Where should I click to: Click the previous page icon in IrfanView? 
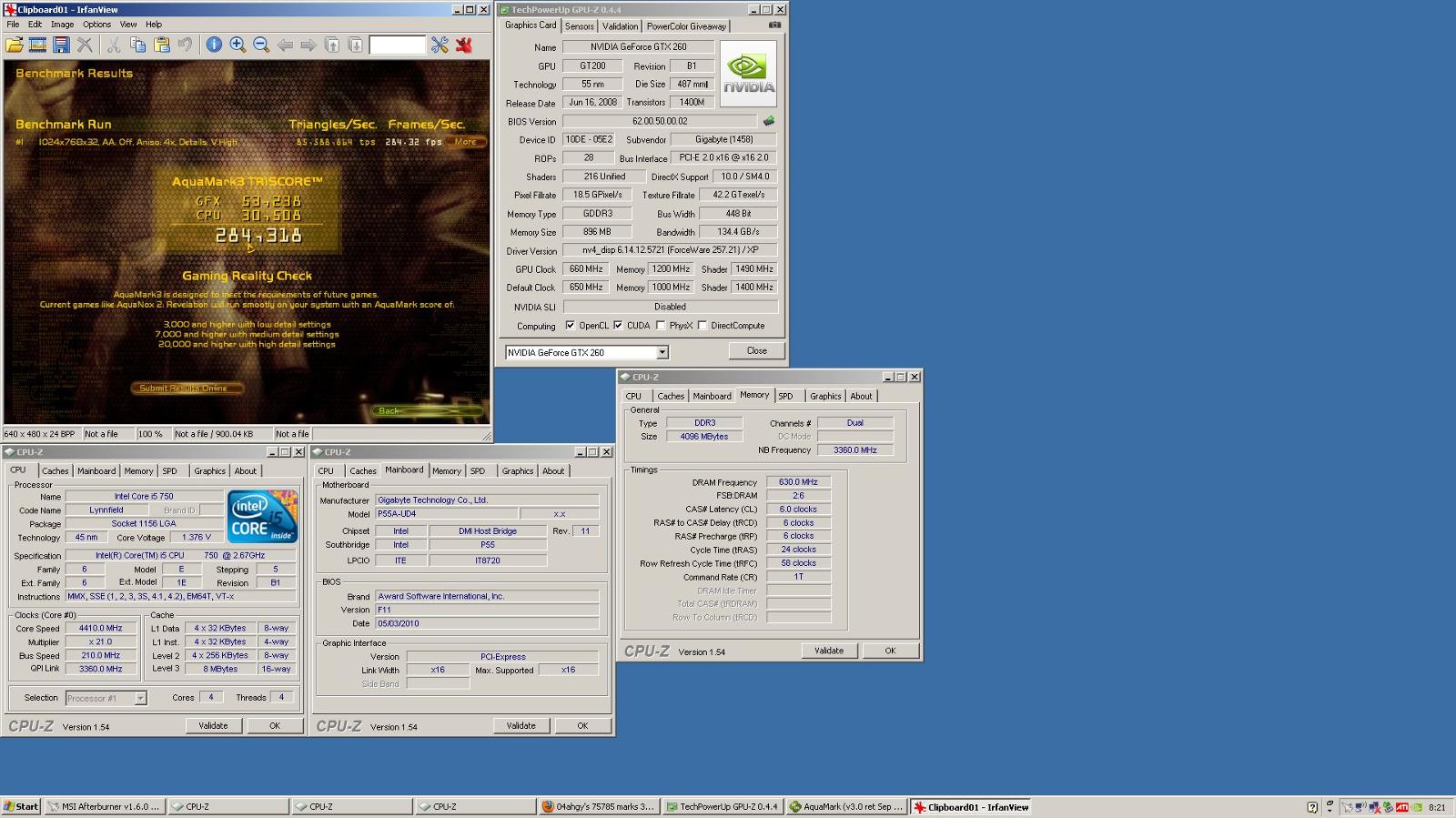(x=332, y=45)
